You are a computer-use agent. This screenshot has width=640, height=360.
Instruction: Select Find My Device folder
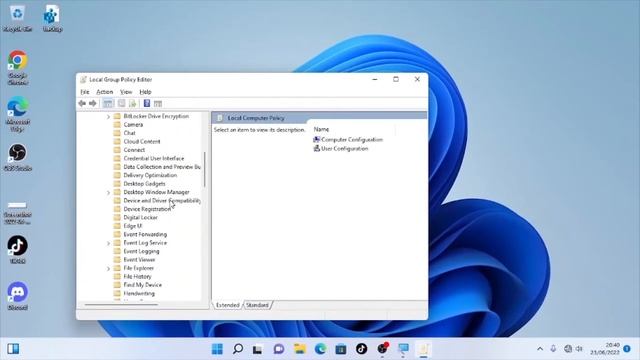point(138,285)
